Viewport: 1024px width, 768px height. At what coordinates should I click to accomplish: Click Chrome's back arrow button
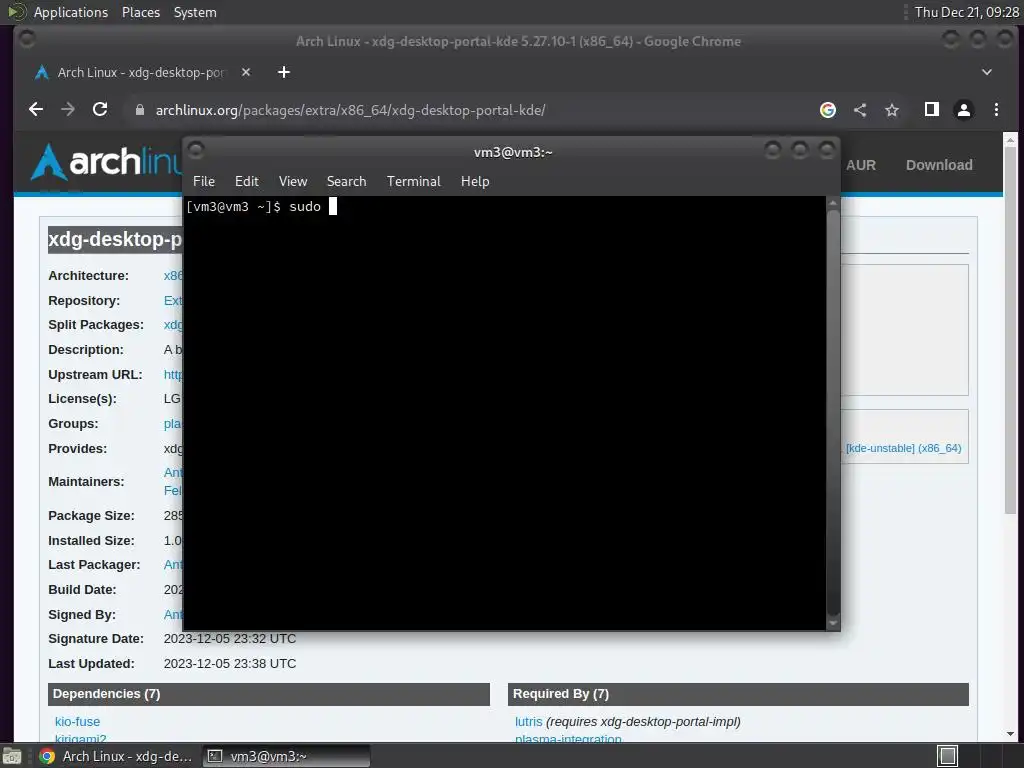(x=36, y=110)
